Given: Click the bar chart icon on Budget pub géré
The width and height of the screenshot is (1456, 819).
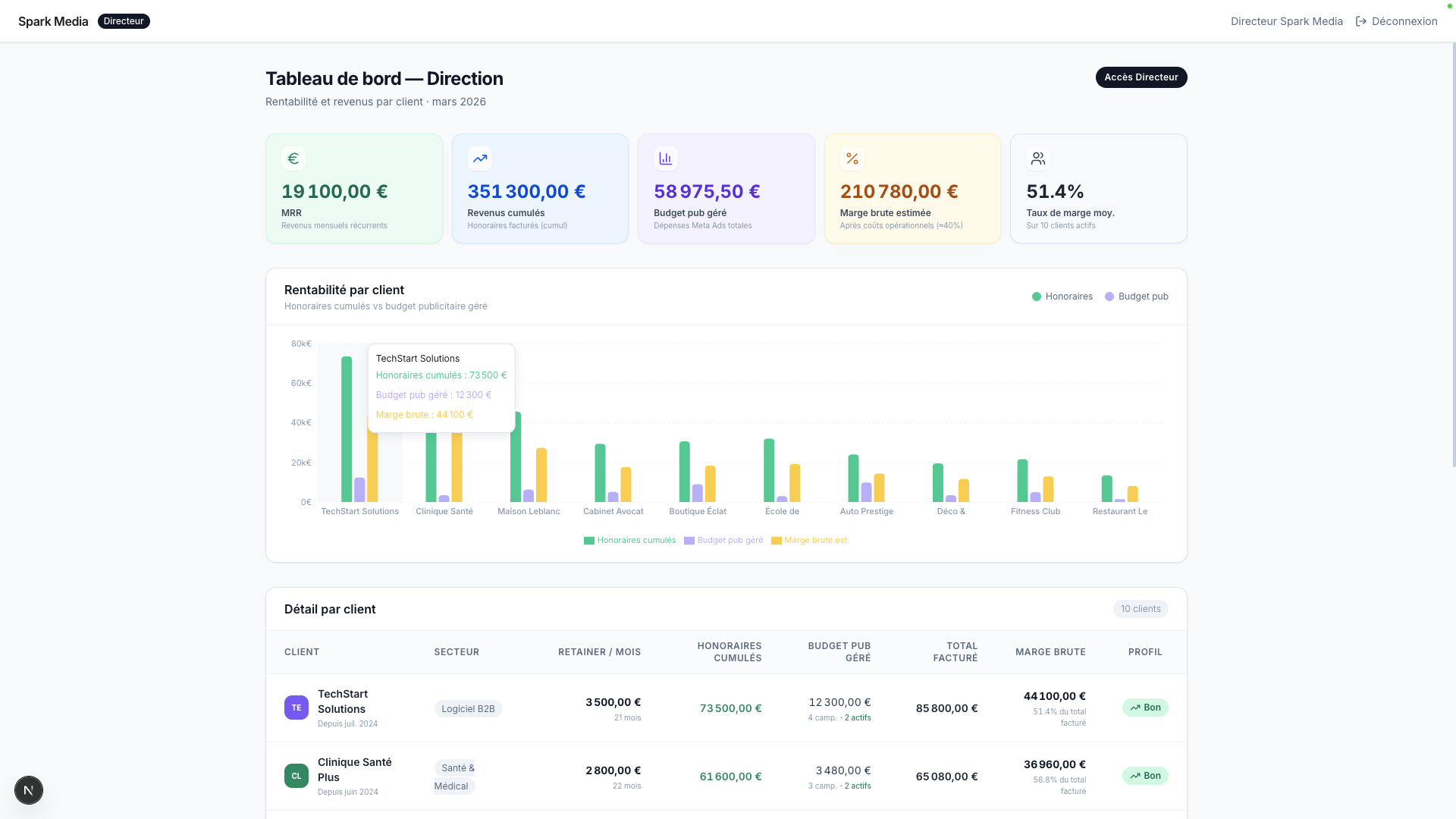Looking at the screenshot, I should click(x=665, y=158).
